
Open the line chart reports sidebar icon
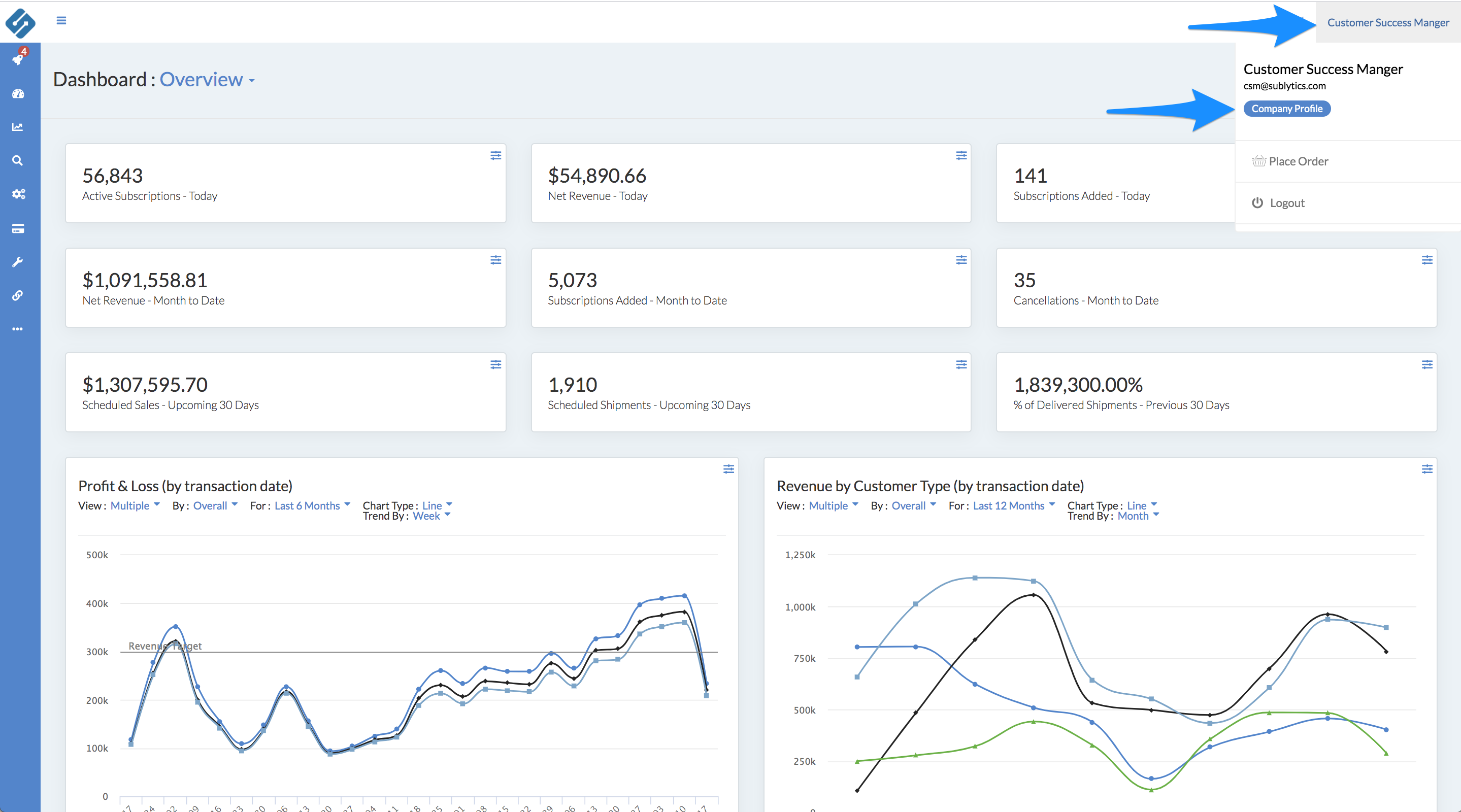click(18, 127)
